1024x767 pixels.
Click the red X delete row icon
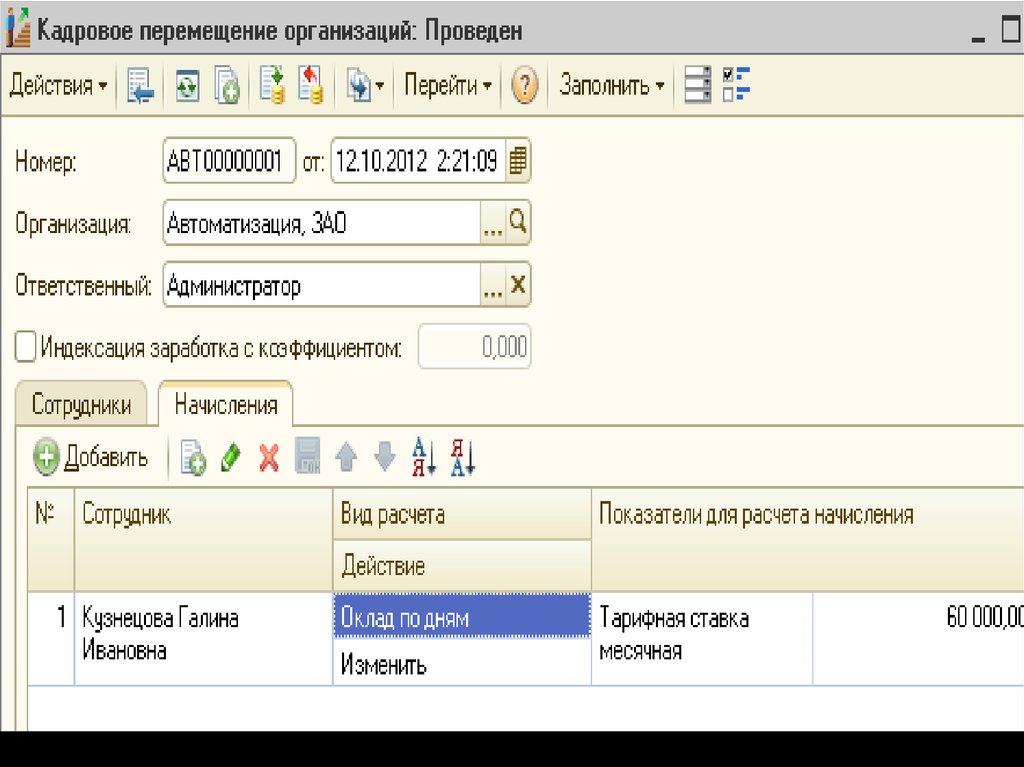(269, 458)
